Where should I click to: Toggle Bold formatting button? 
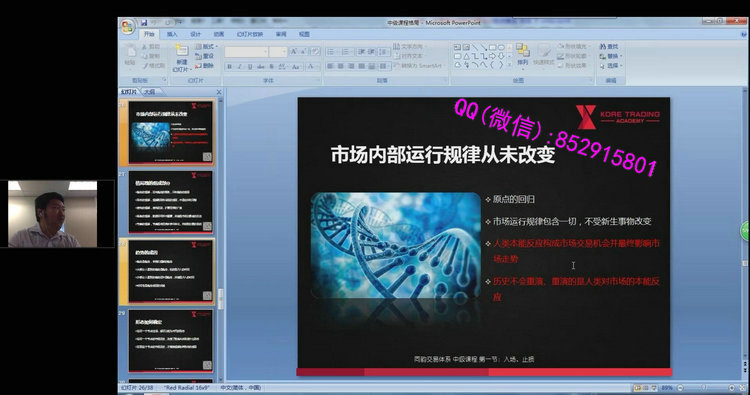click(x=230, y=66)
